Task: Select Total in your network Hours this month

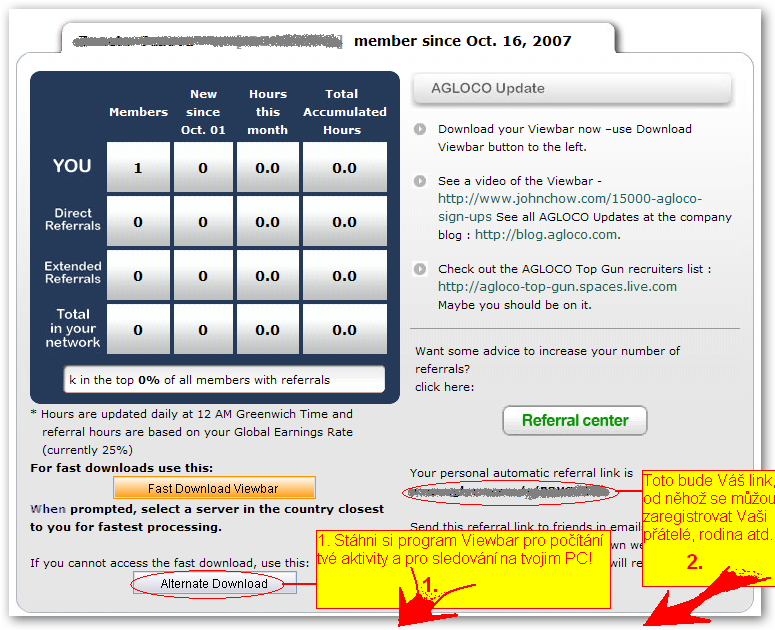Action: coord(267,329)
